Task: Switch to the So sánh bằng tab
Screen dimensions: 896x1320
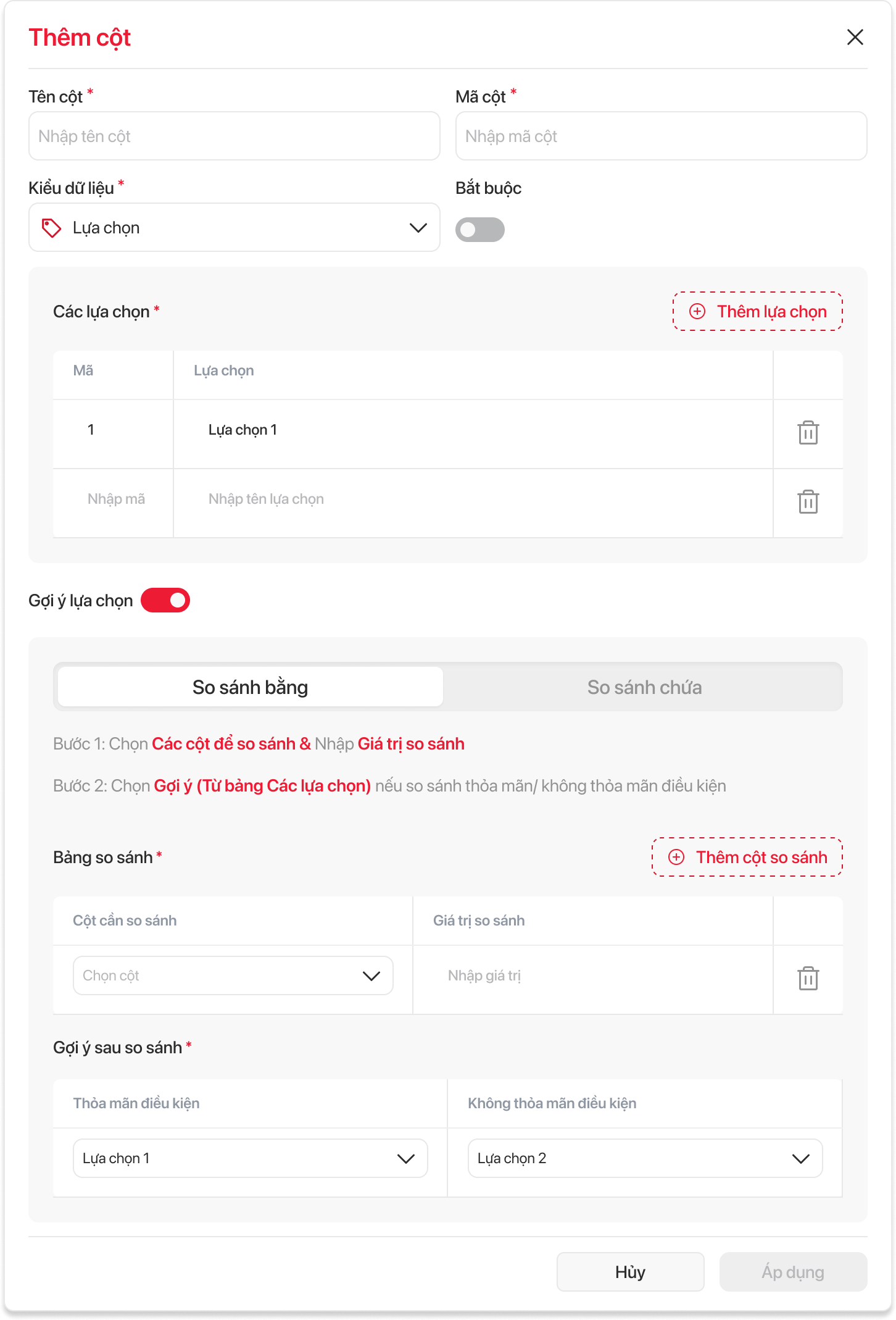Action: pos(250,687)
